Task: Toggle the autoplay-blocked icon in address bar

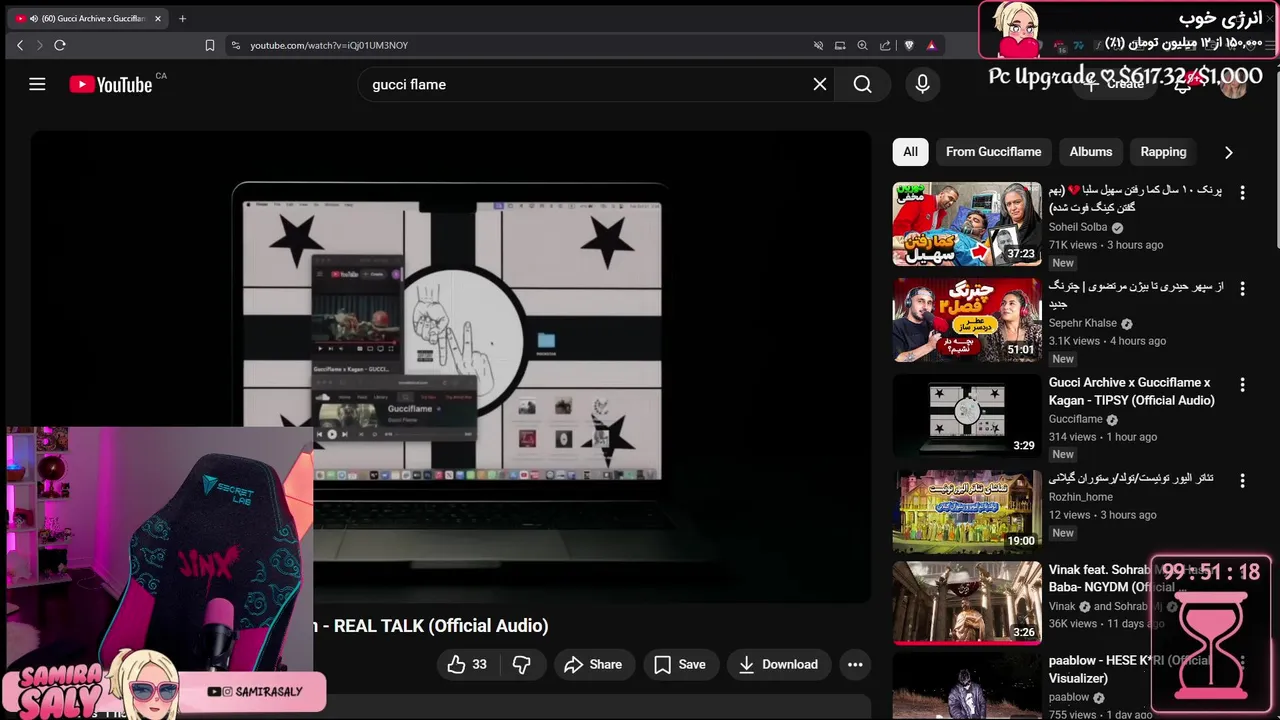Action: tap(818, 45)
